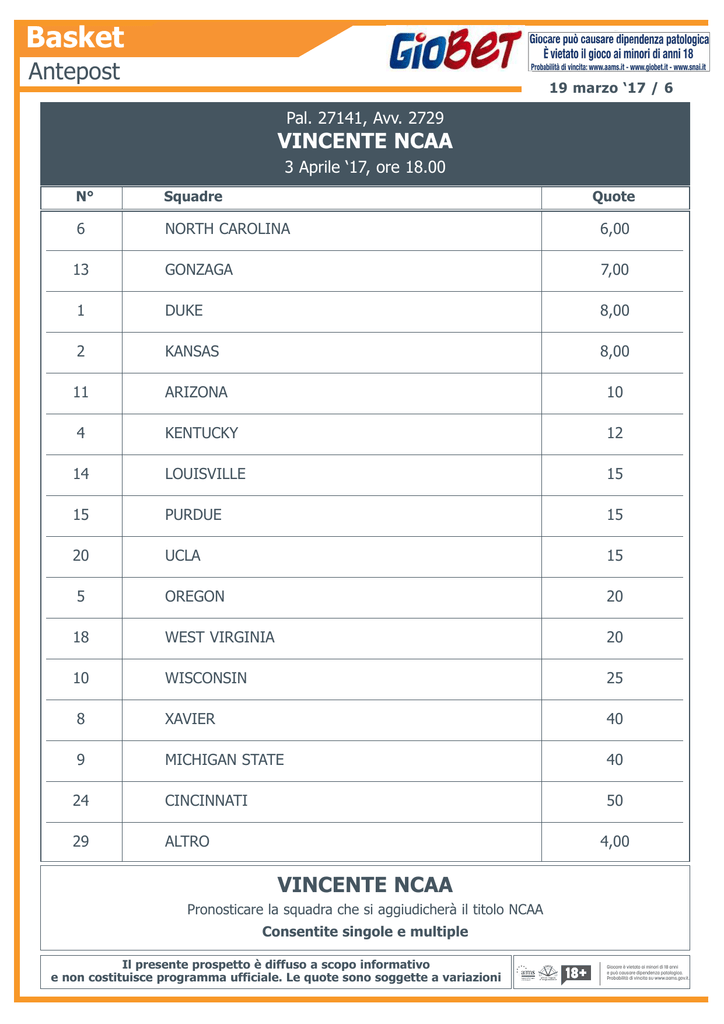Click the Quote column header
This screenshot has height=1024, width=724.
(613, 197)
